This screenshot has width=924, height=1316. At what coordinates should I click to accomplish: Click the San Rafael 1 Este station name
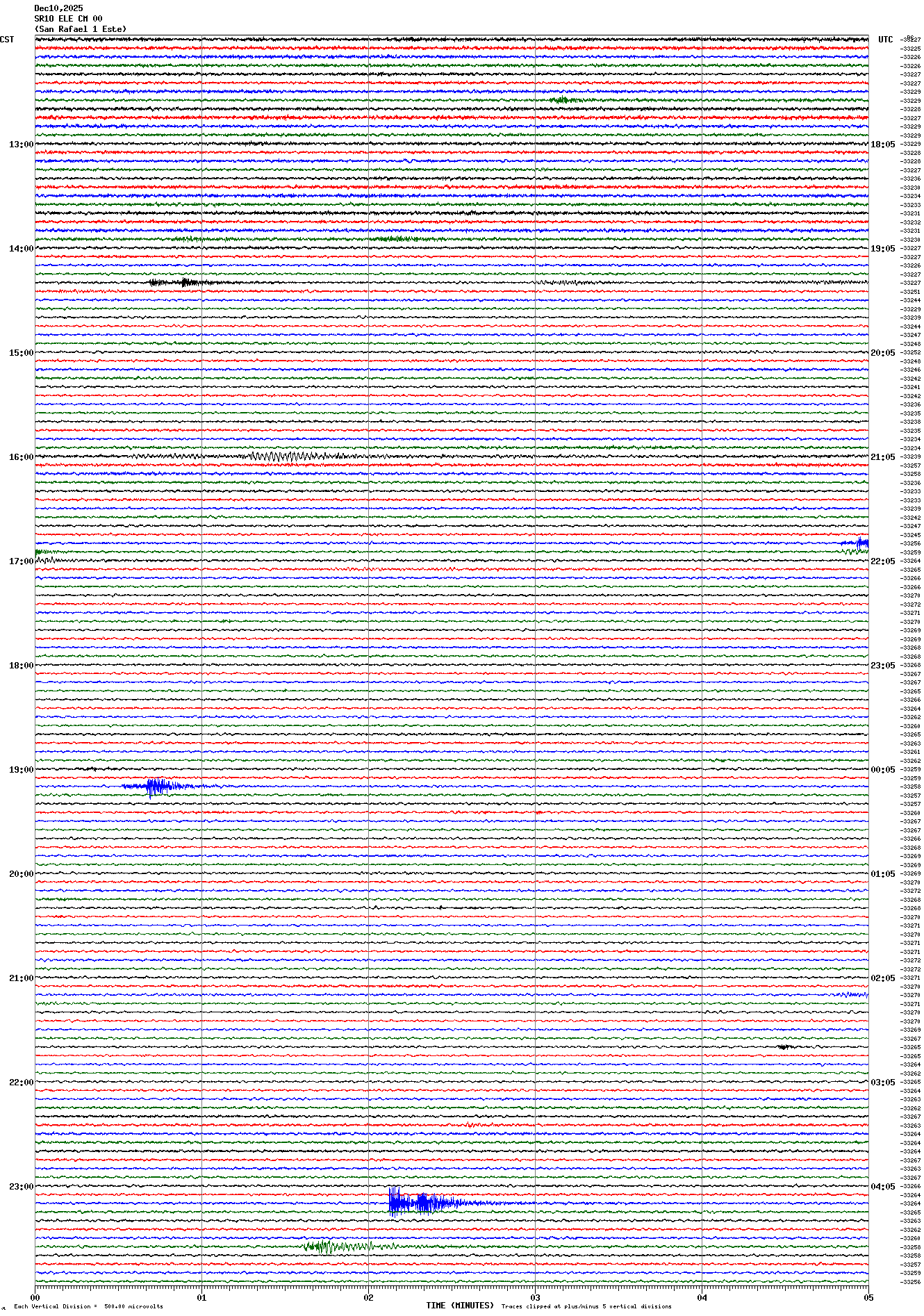(x=81, y=29)
